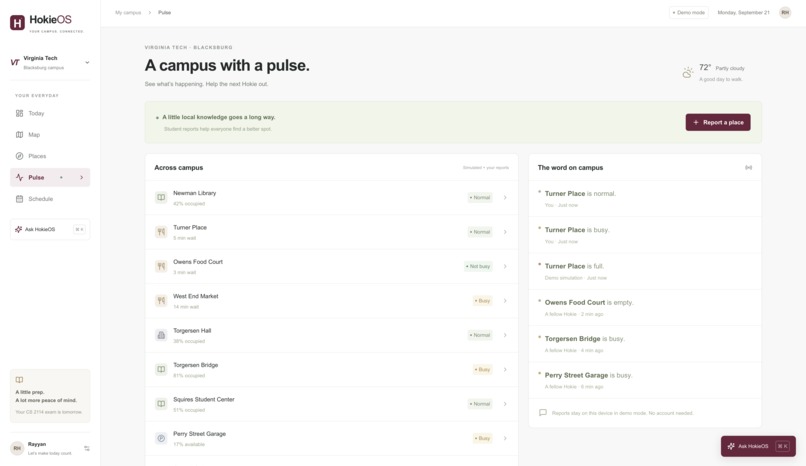This screenshot has height=466, width=806.
Task: Click the Torgersen Hall name text
Action: (x=192, y=331)
